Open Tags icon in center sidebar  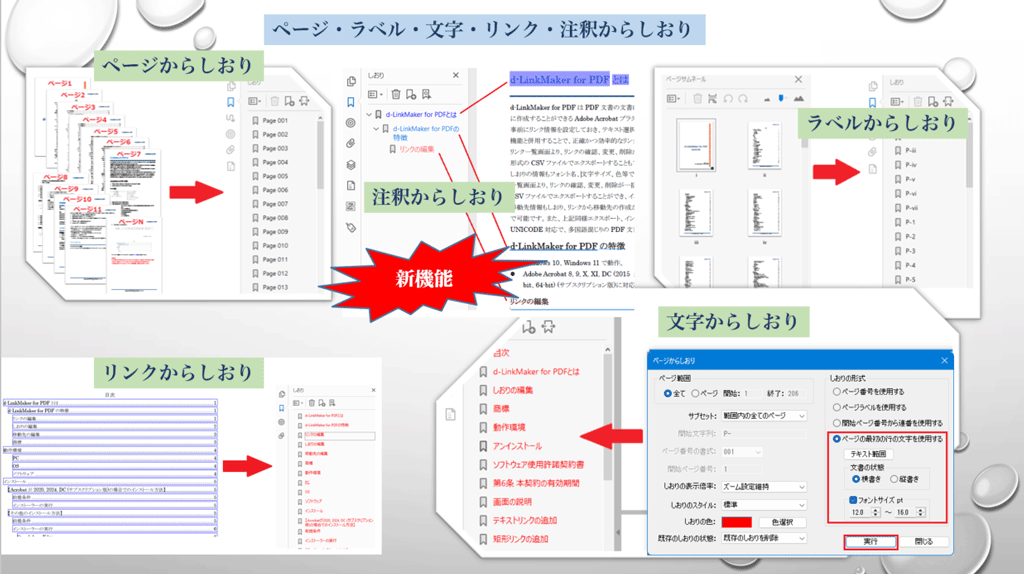tap(351, 227)
